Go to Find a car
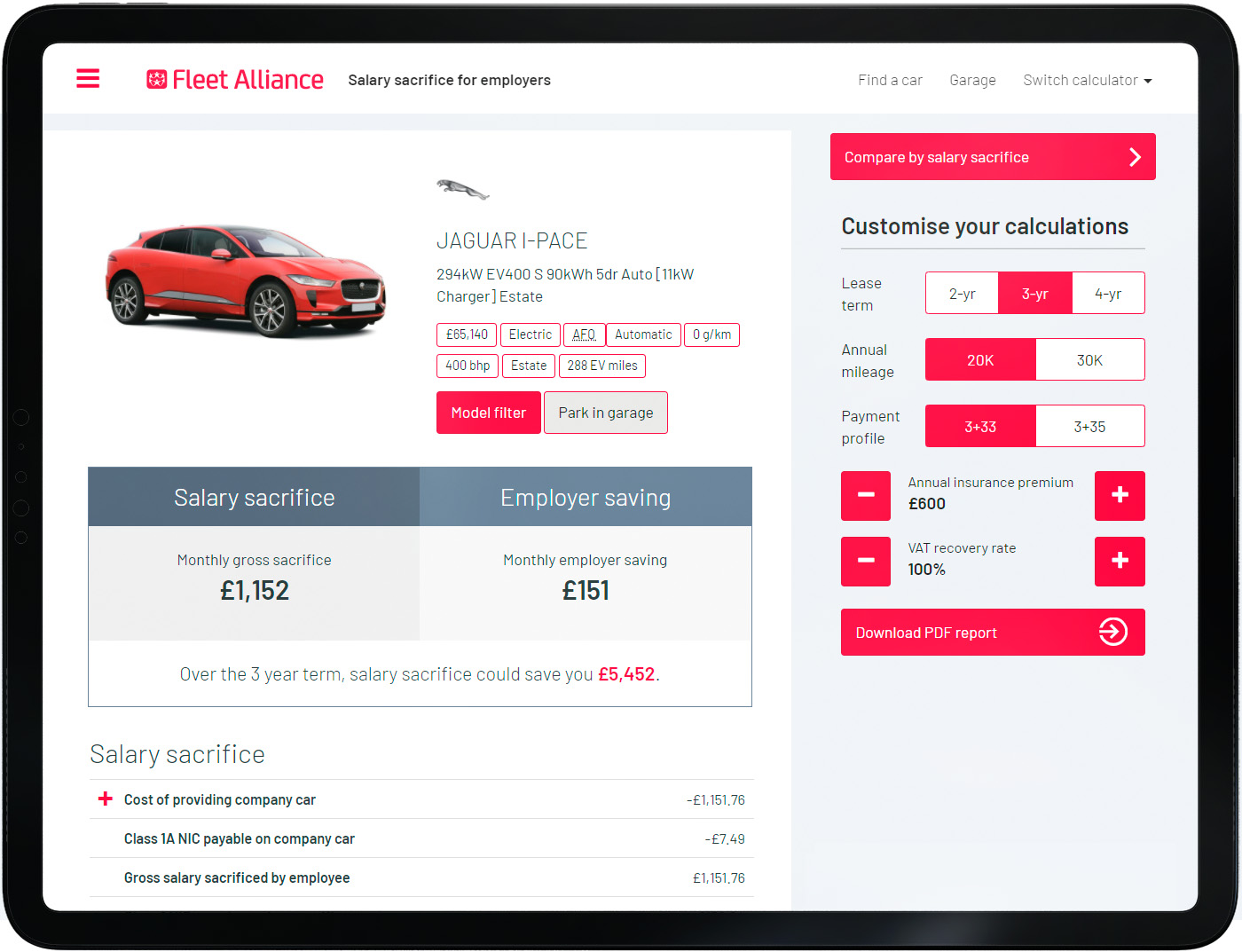 pos(890,80)
